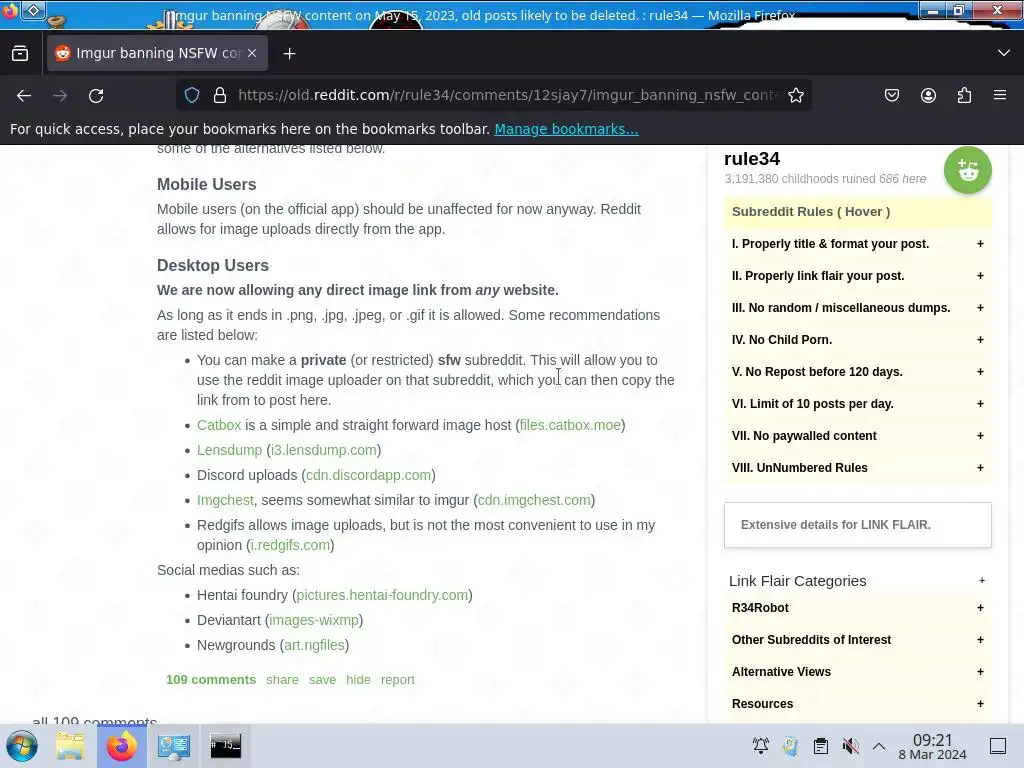This screenshot has height=768, width=1024.
Task: Open Firefox View from the tab bar icon
Action: tap(20, 54)
